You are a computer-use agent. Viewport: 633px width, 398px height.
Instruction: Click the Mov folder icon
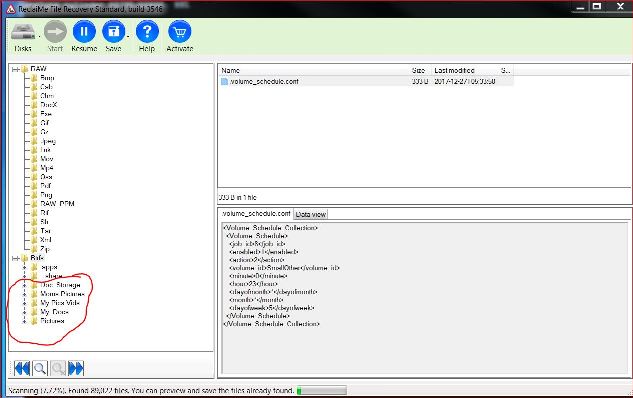[x=34, y=159]
